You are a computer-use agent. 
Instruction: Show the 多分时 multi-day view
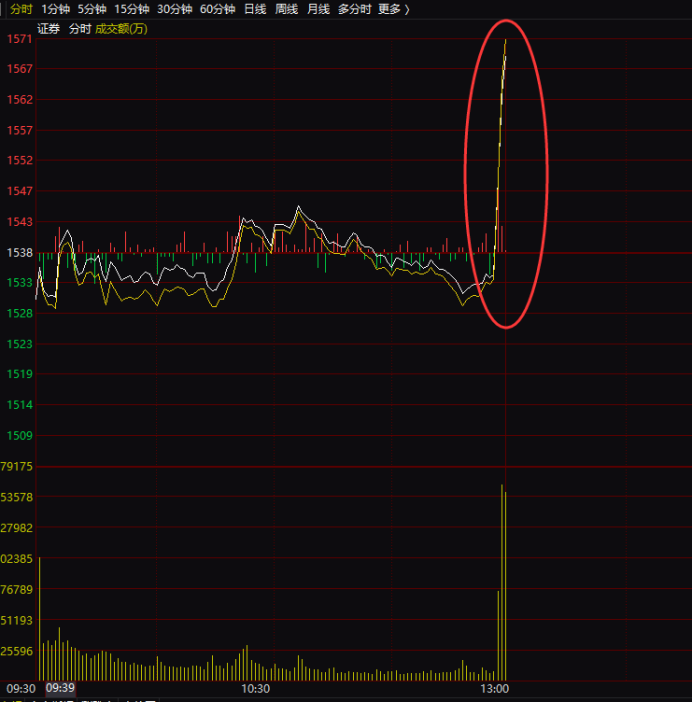(354, 9)
